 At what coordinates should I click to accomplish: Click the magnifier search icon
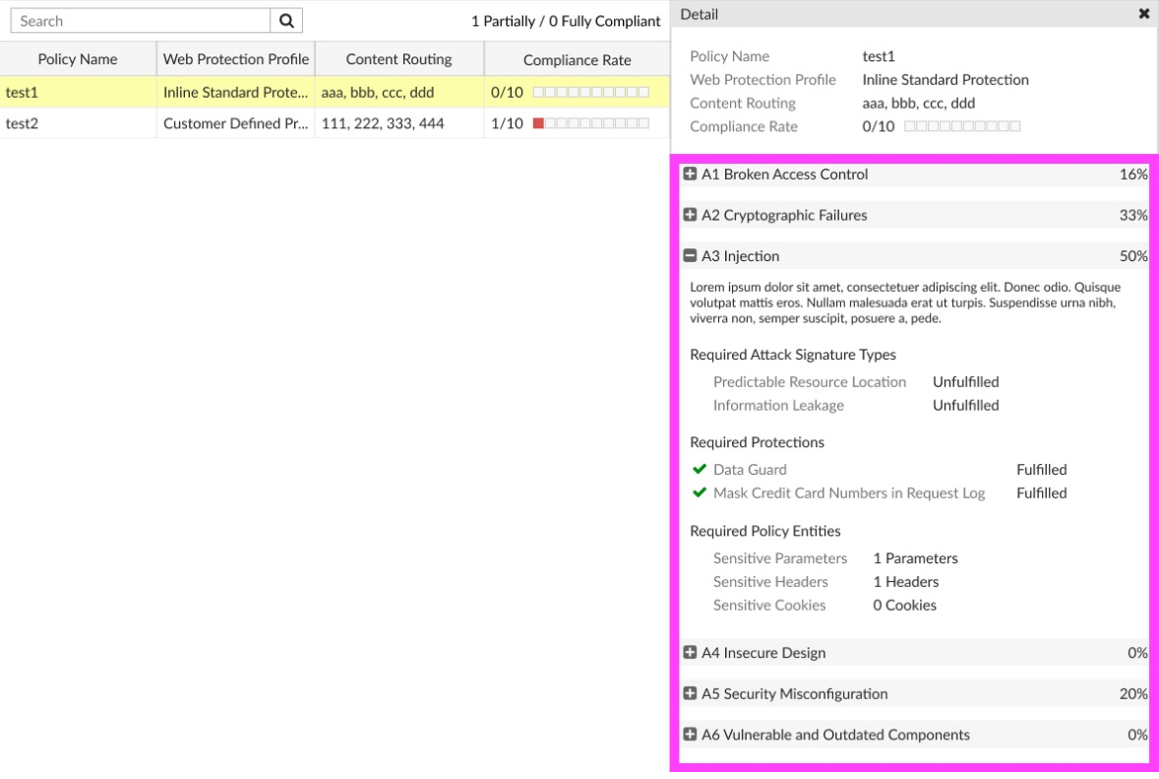point(287,21)
